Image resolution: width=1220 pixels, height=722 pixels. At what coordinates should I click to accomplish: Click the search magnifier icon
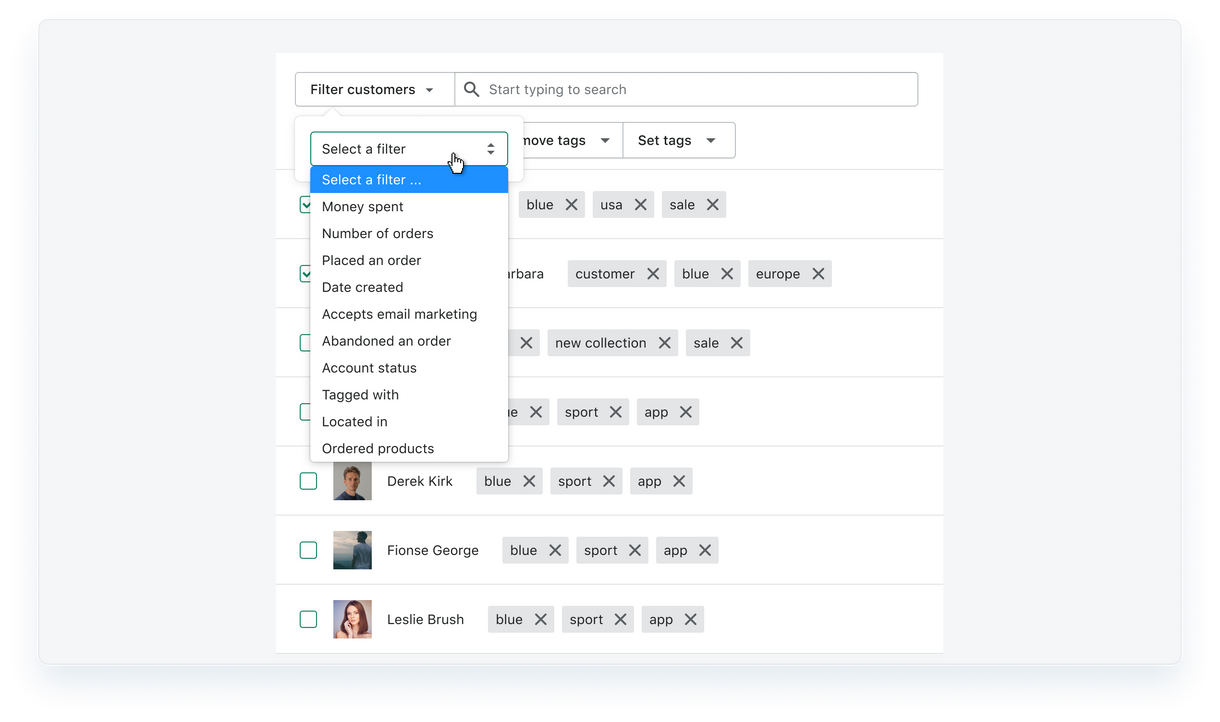(472, 90)
